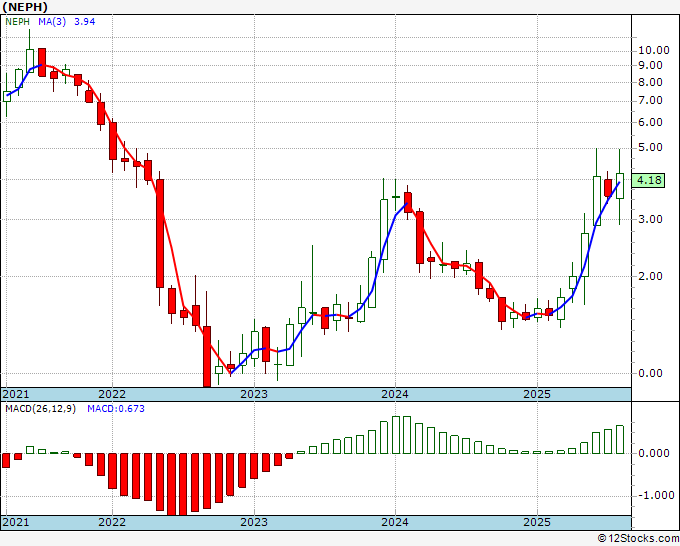Click the 0.00 price axis label
This screenshot has height=546, width=680.
pos(650,373)
